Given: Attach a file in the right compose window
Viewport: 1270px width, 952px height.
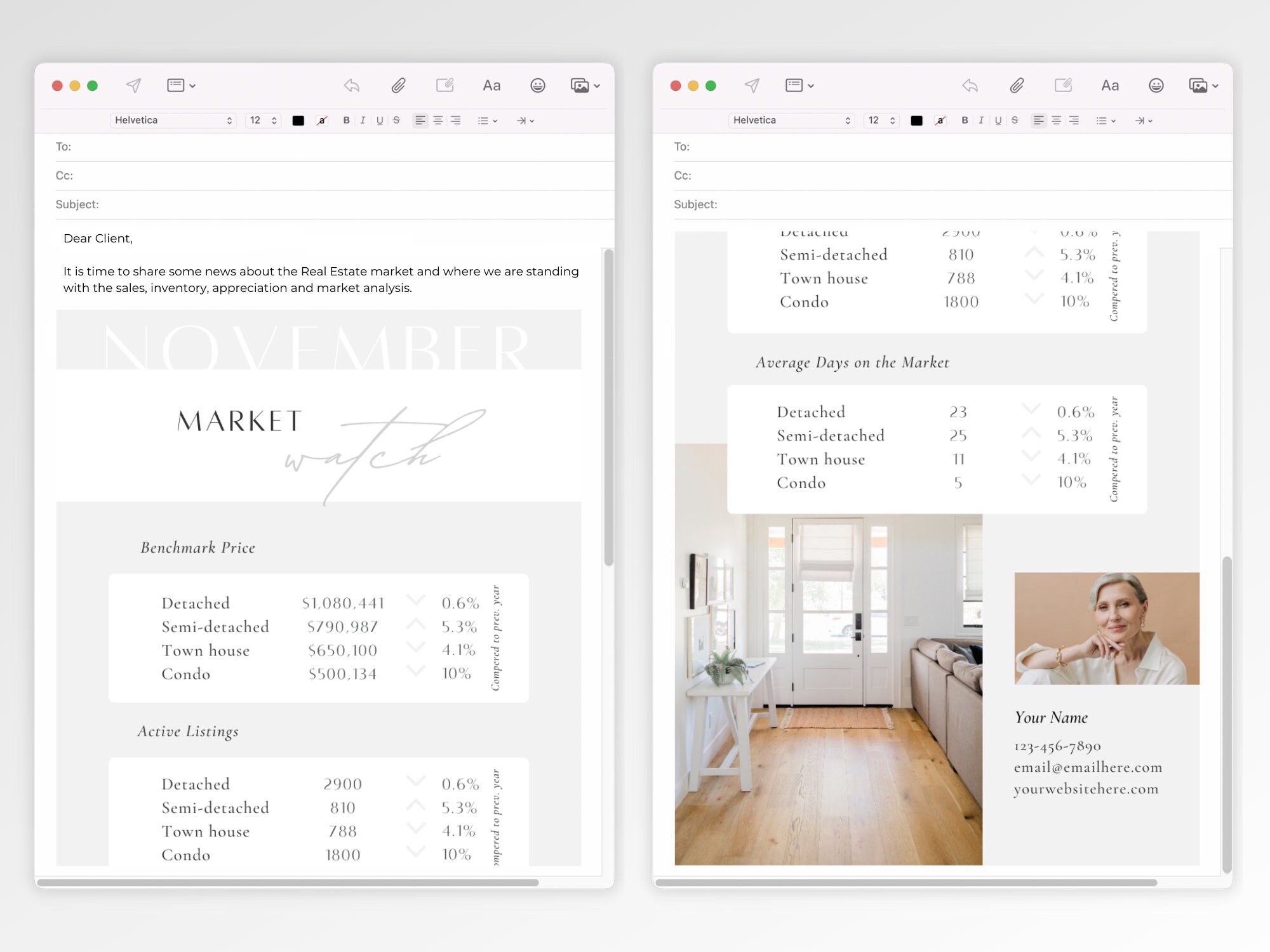Looking at the screenshot, I should tap(1017, 85).
